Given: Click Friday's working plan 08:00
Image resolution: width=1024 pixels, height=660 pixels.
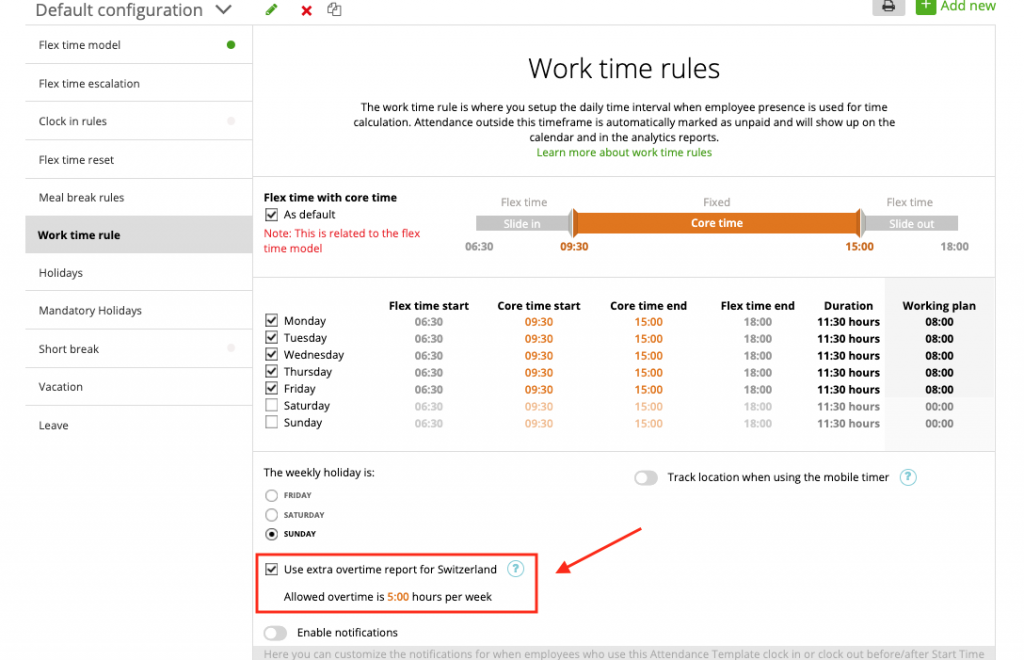Looking at the screenshot, I should click(x=939, y=390).
